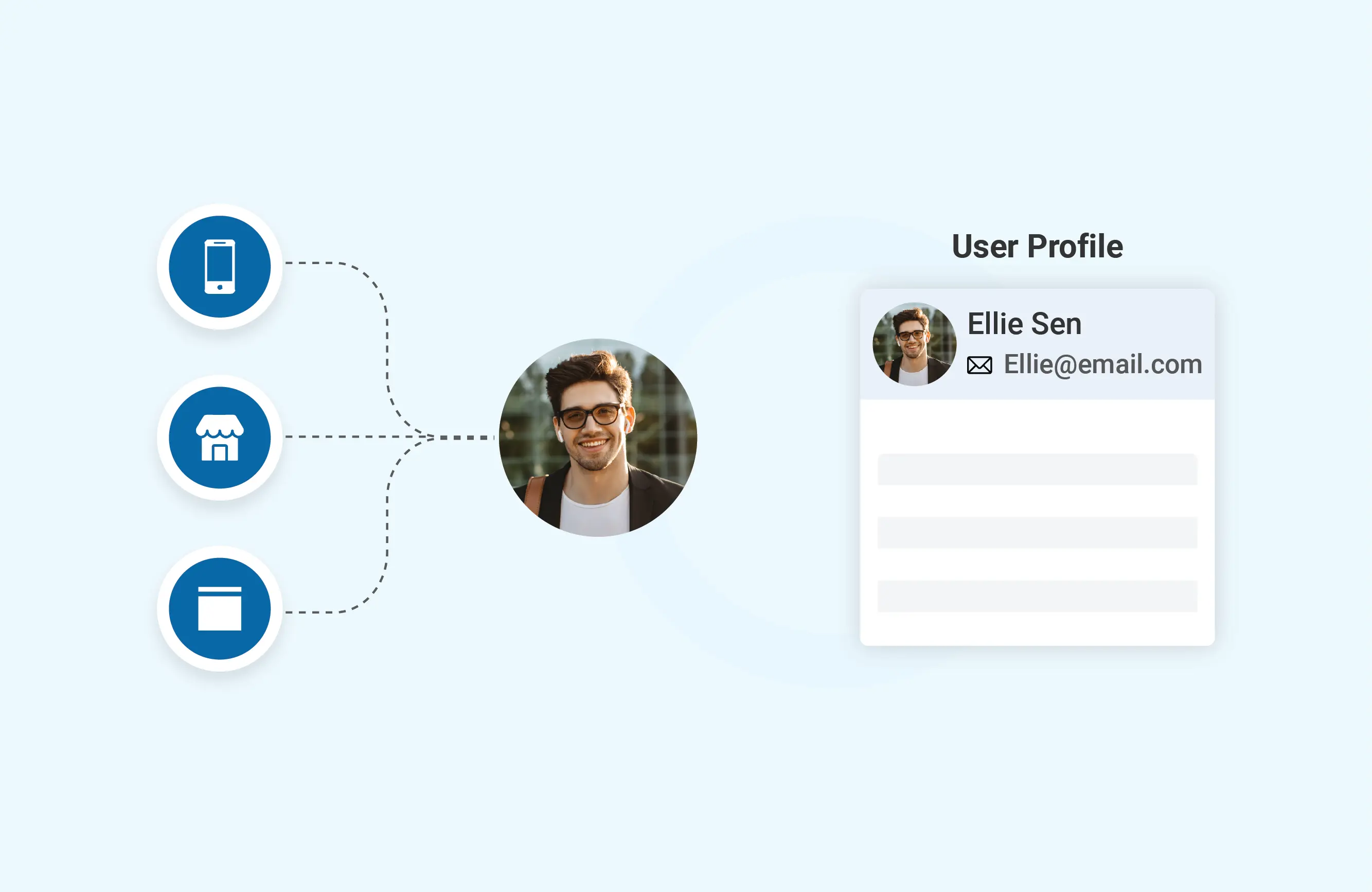Select the name "Ellie Sen"

point(1024,323)
